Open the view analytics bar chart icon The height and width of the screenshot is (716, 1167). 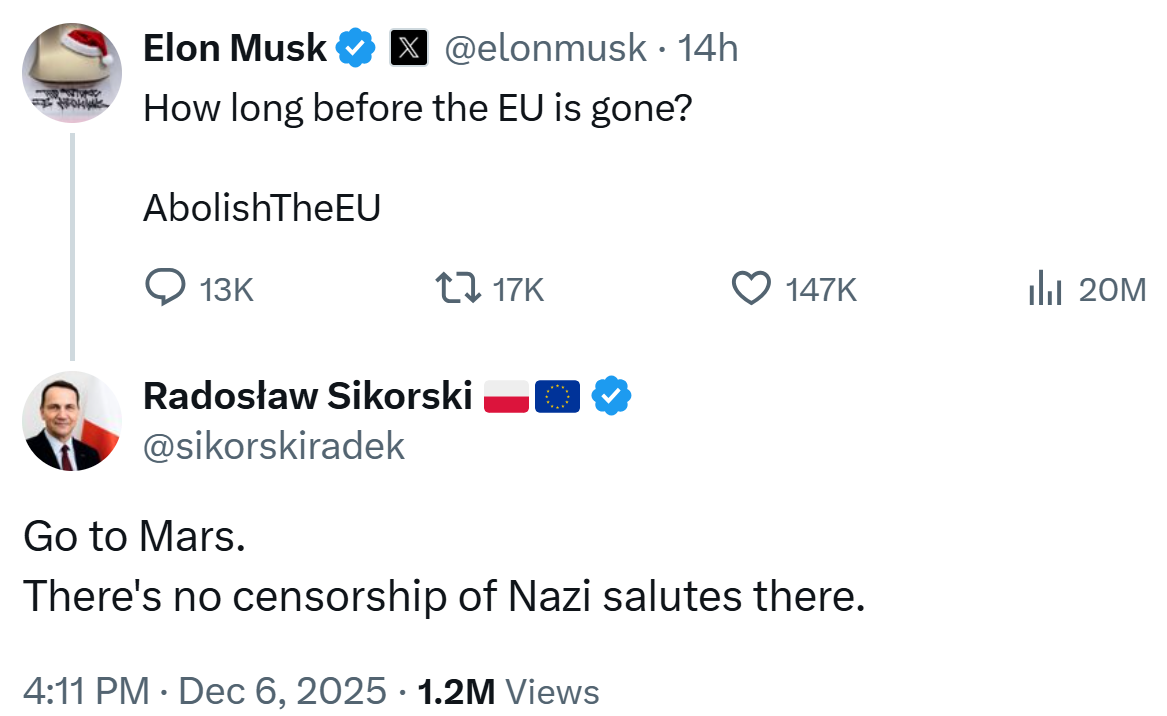[x=1043, y=289]
